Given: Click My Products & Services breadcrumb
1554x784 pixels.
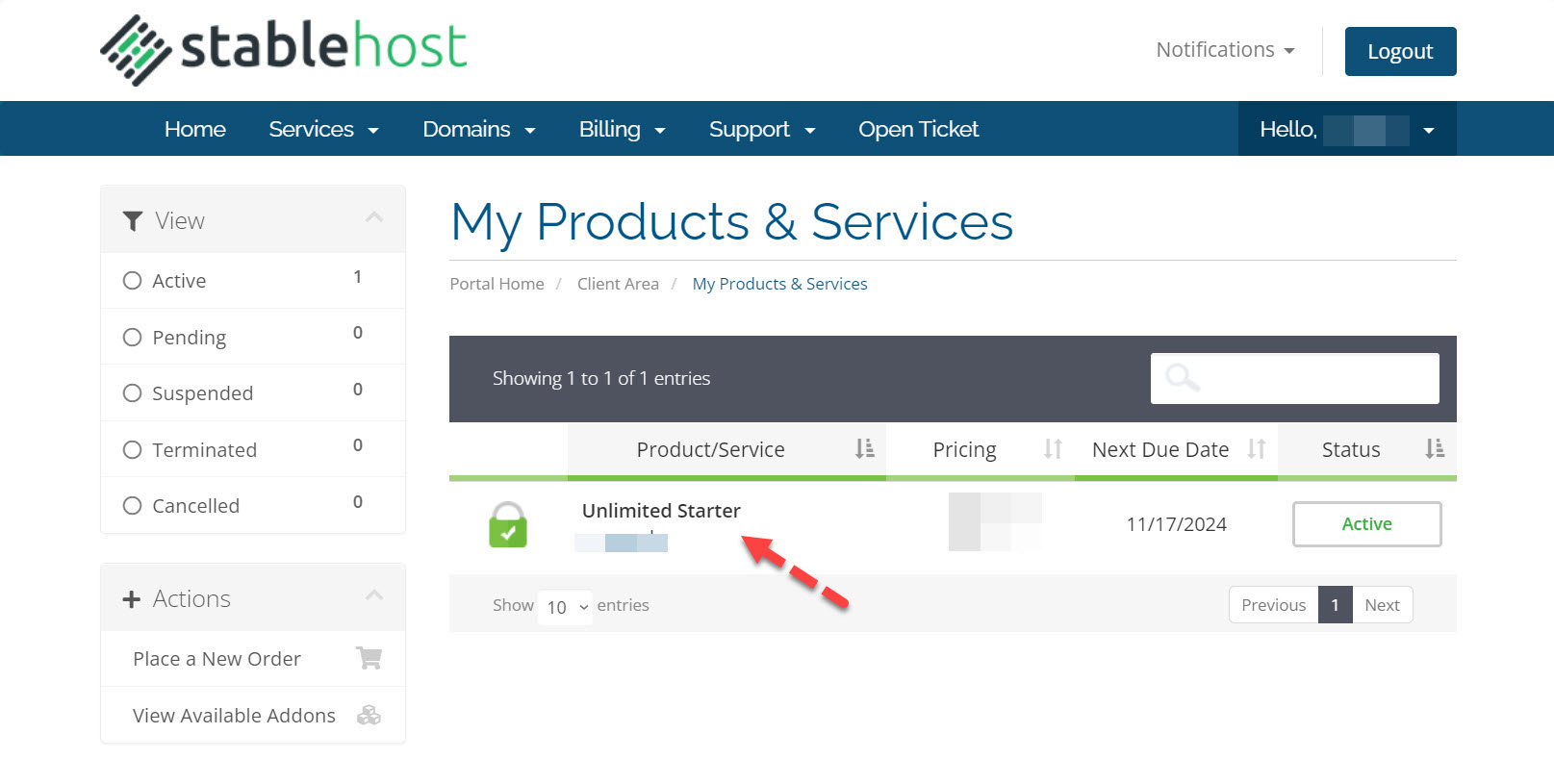Looking at the screenshot, I should click(779, 284).
